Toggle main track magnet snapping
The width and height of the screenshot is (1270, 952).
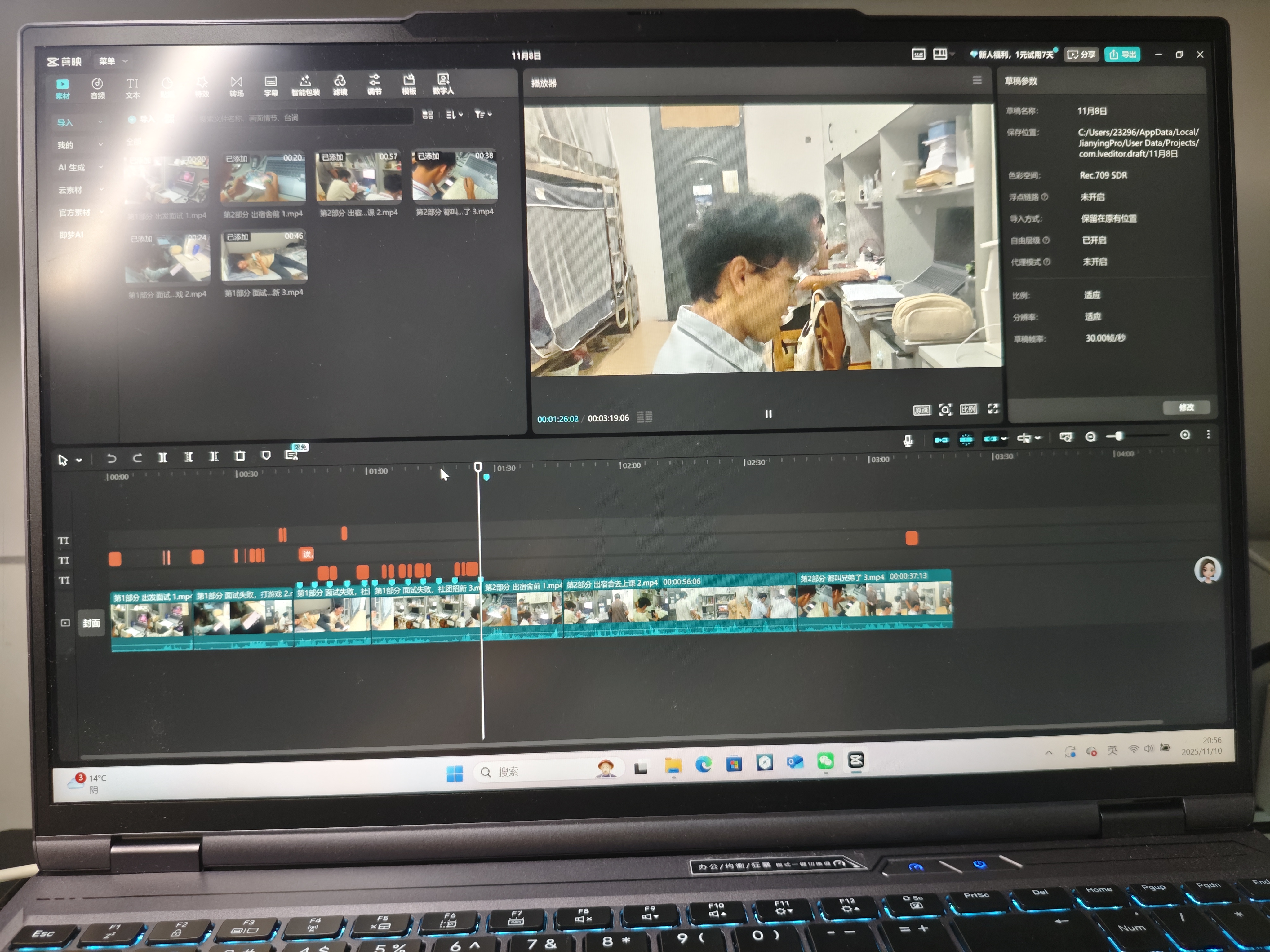pos(941,440)
